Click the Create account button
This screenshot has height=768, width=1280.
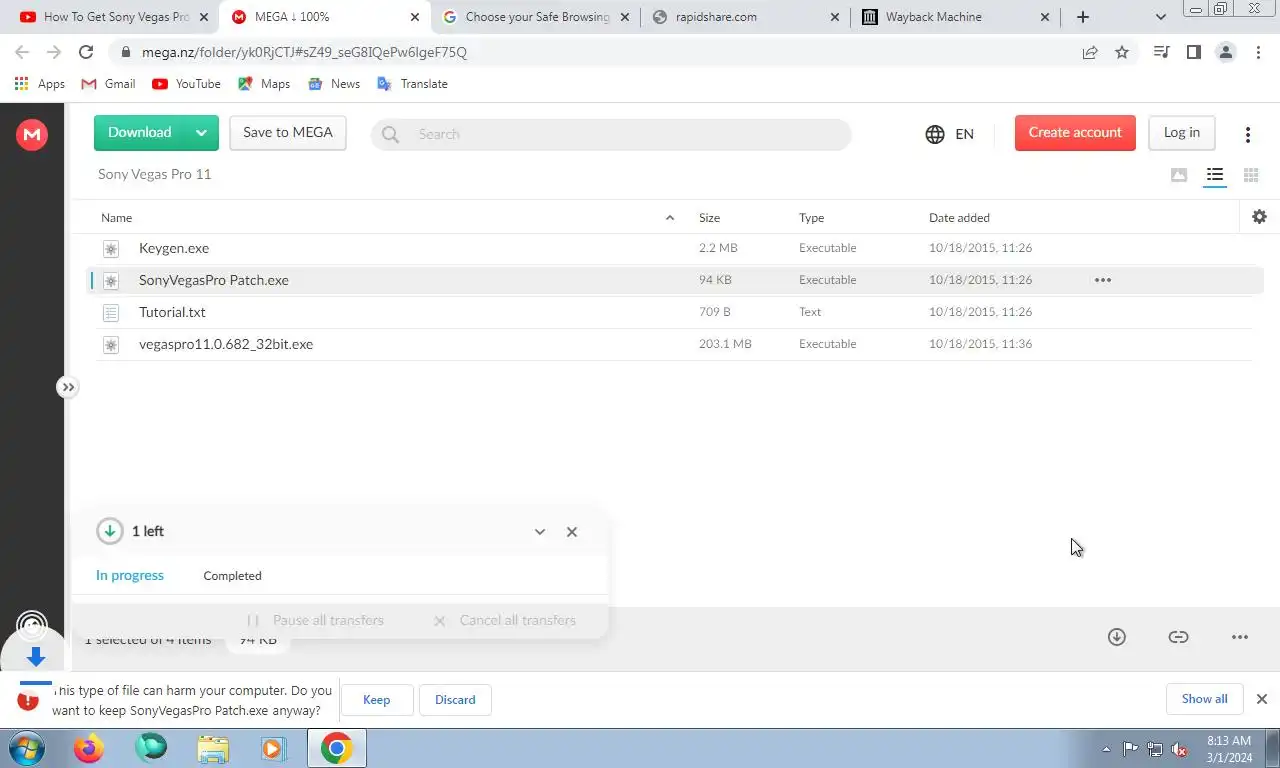click(1075, 133)
